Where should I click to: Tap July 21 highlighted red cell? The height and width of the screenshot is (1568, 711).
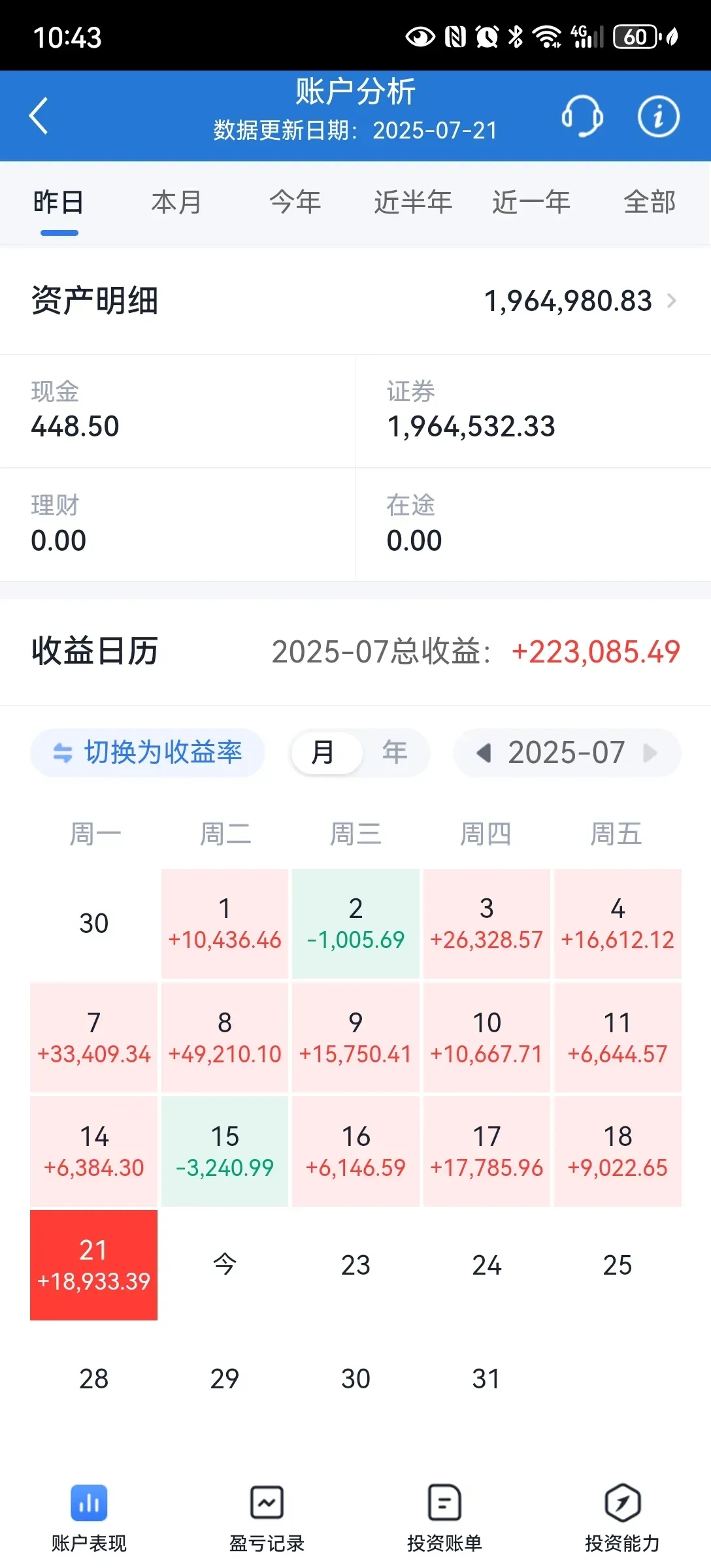pos(94,1265)
